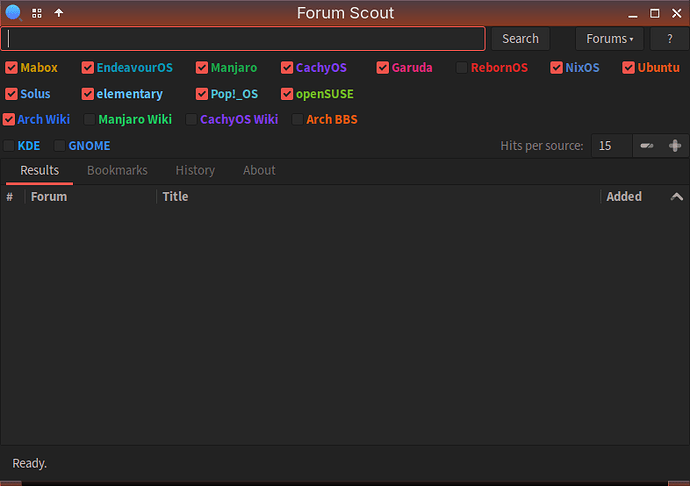Click the up arrow icon in title bar
This screenshot has width=690, height=486.
[x=59, y=13]
